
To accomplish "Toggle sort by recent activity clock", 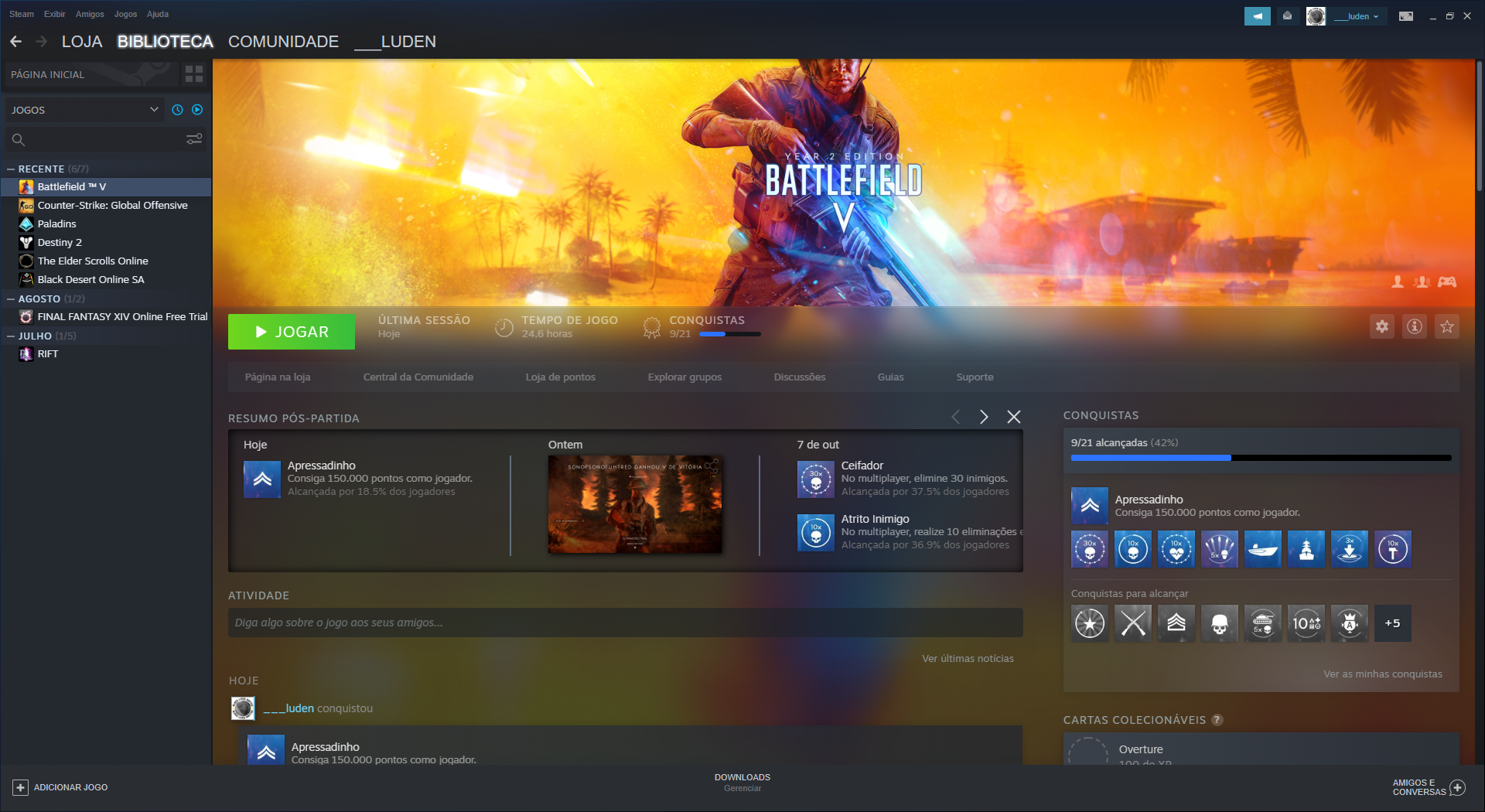I will click(x=177, y=110).
